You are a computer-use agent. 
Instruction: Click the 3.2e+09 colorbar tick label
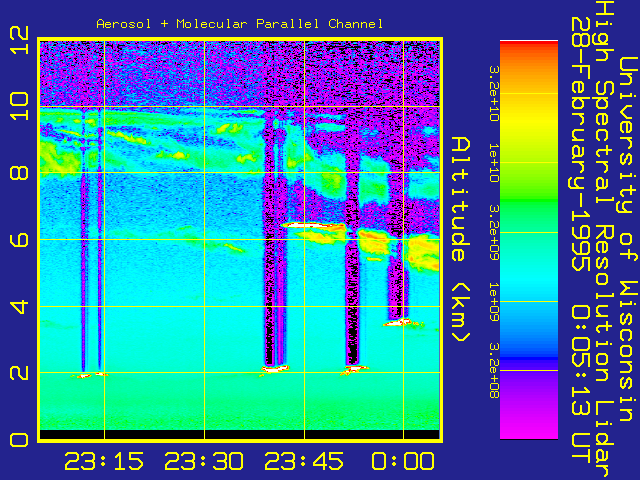coord(493,233)
